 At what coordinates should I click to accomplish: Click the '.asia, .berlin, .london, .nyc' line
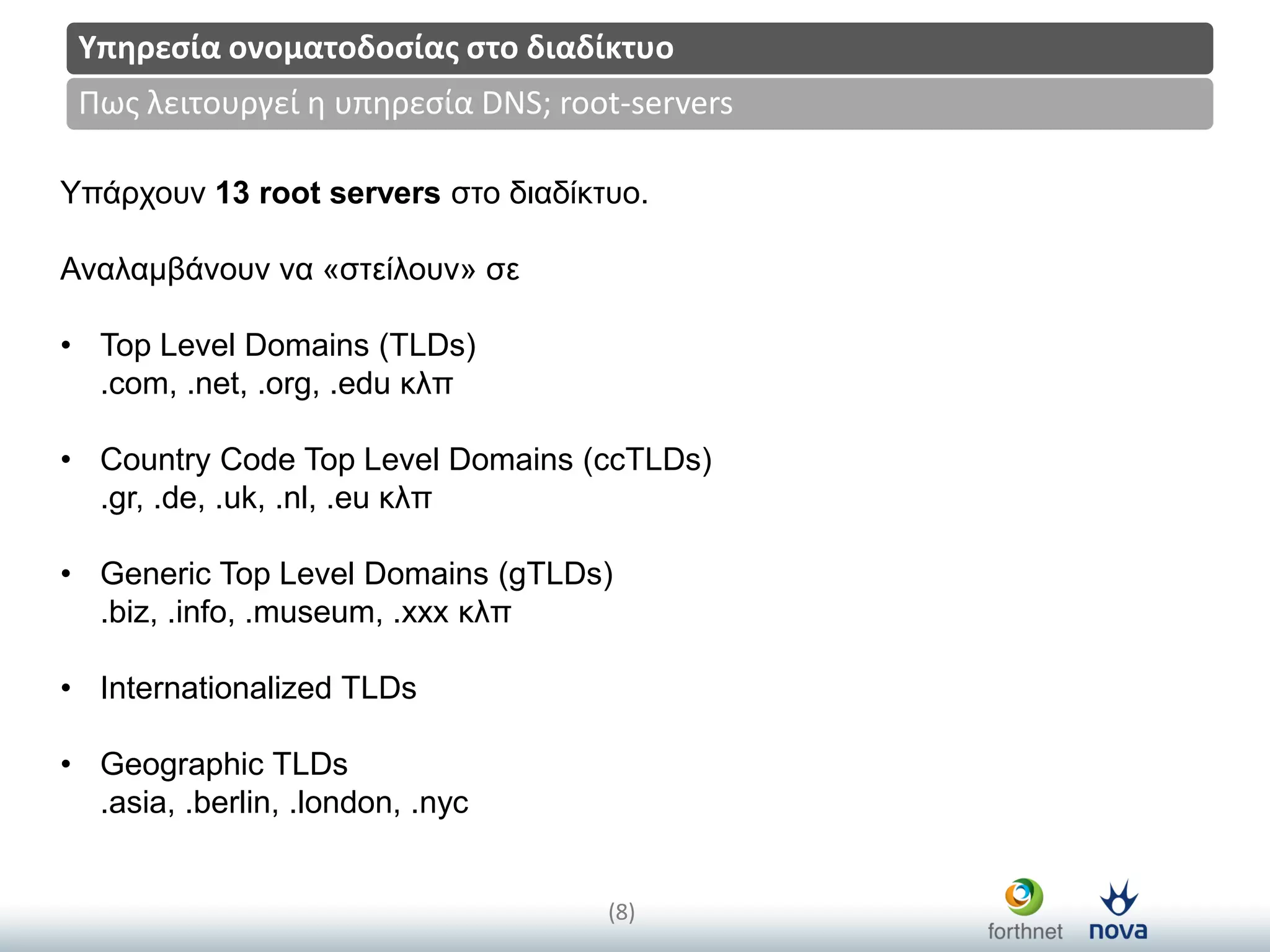click(x=284, y=803)
